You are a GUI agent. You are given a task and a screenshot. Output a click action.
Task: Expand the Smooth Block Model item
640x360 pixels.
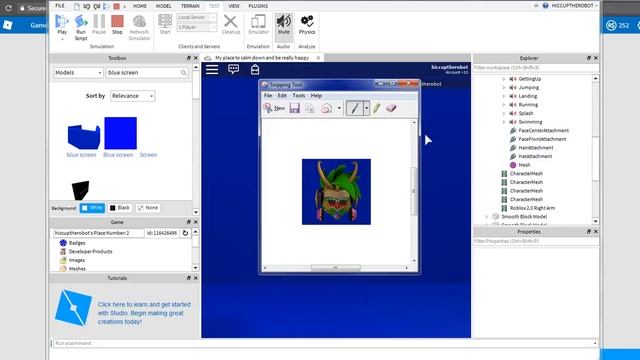click(x=487, y=217)
